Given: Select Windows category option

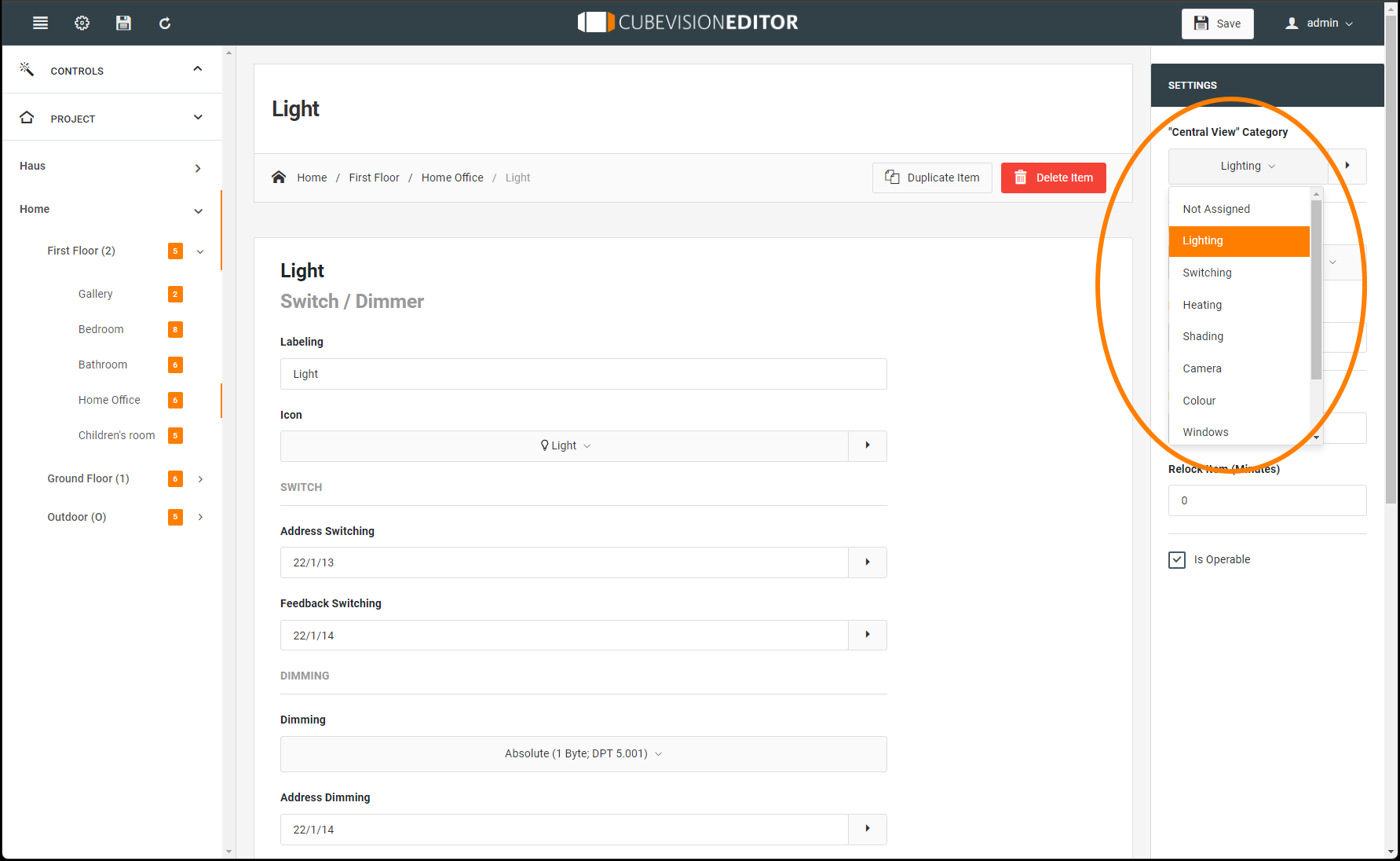Looking at the screenshot, I should 1239,432.
